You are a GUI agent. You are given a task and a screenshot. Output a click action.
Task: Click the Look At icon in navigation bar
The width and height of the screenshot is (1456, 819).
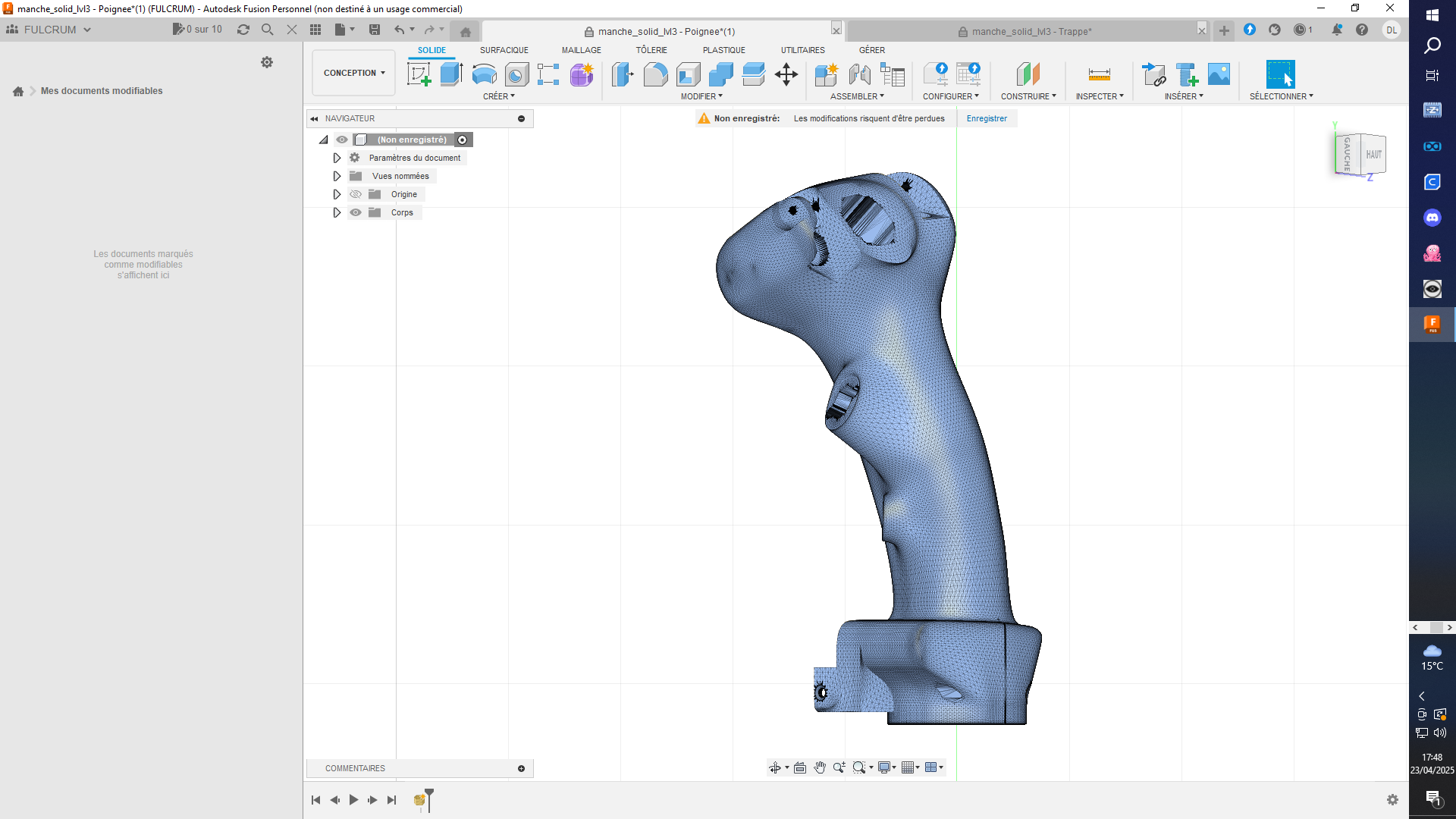800,767
